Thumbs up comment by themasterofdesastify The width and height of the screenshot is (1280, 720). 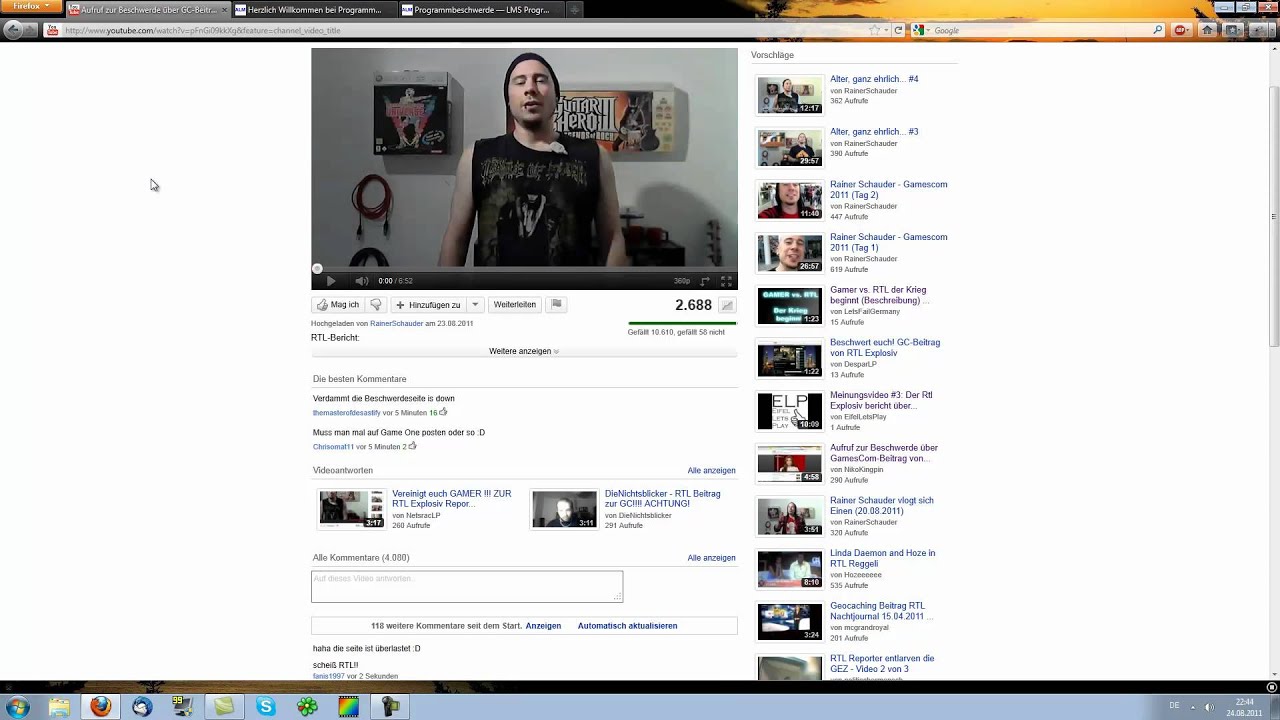click(x=443, y=412)
